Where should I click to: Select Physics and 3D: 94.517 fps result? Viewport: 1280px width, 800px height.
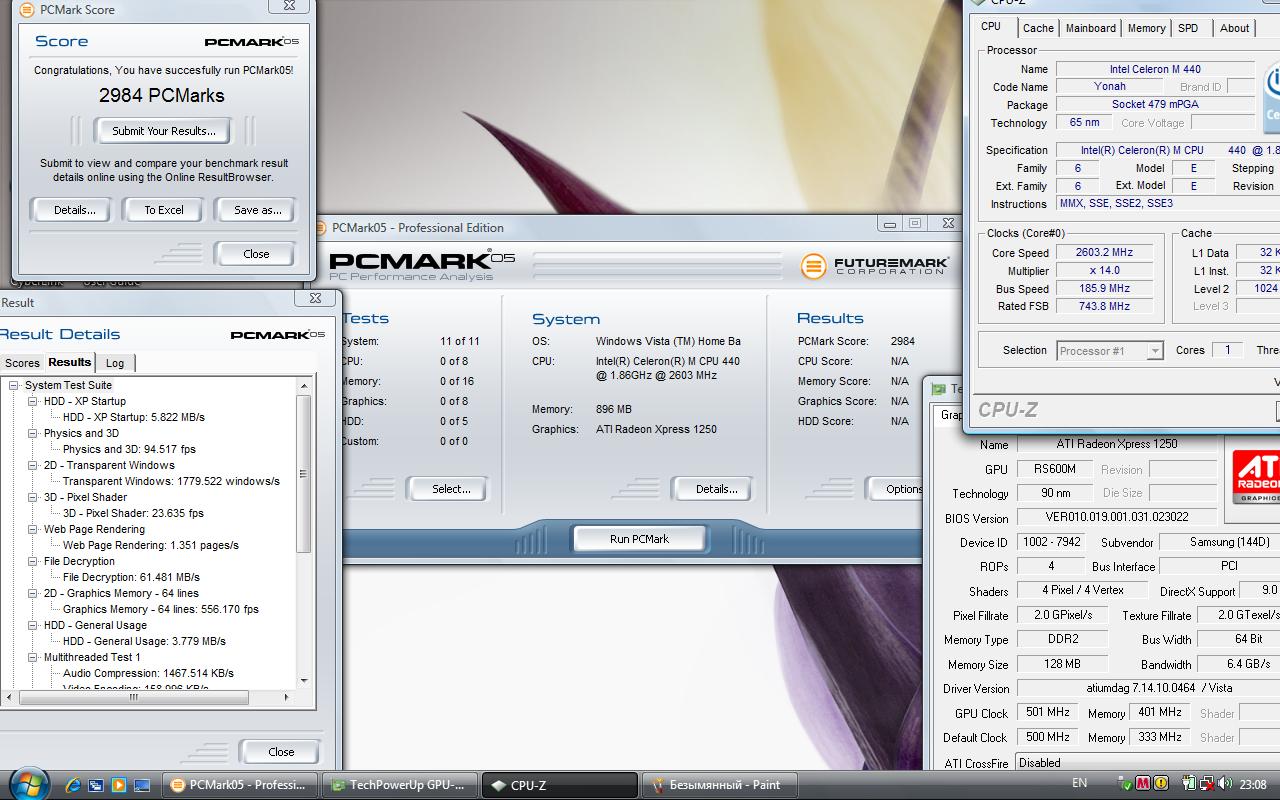[129, 449]
